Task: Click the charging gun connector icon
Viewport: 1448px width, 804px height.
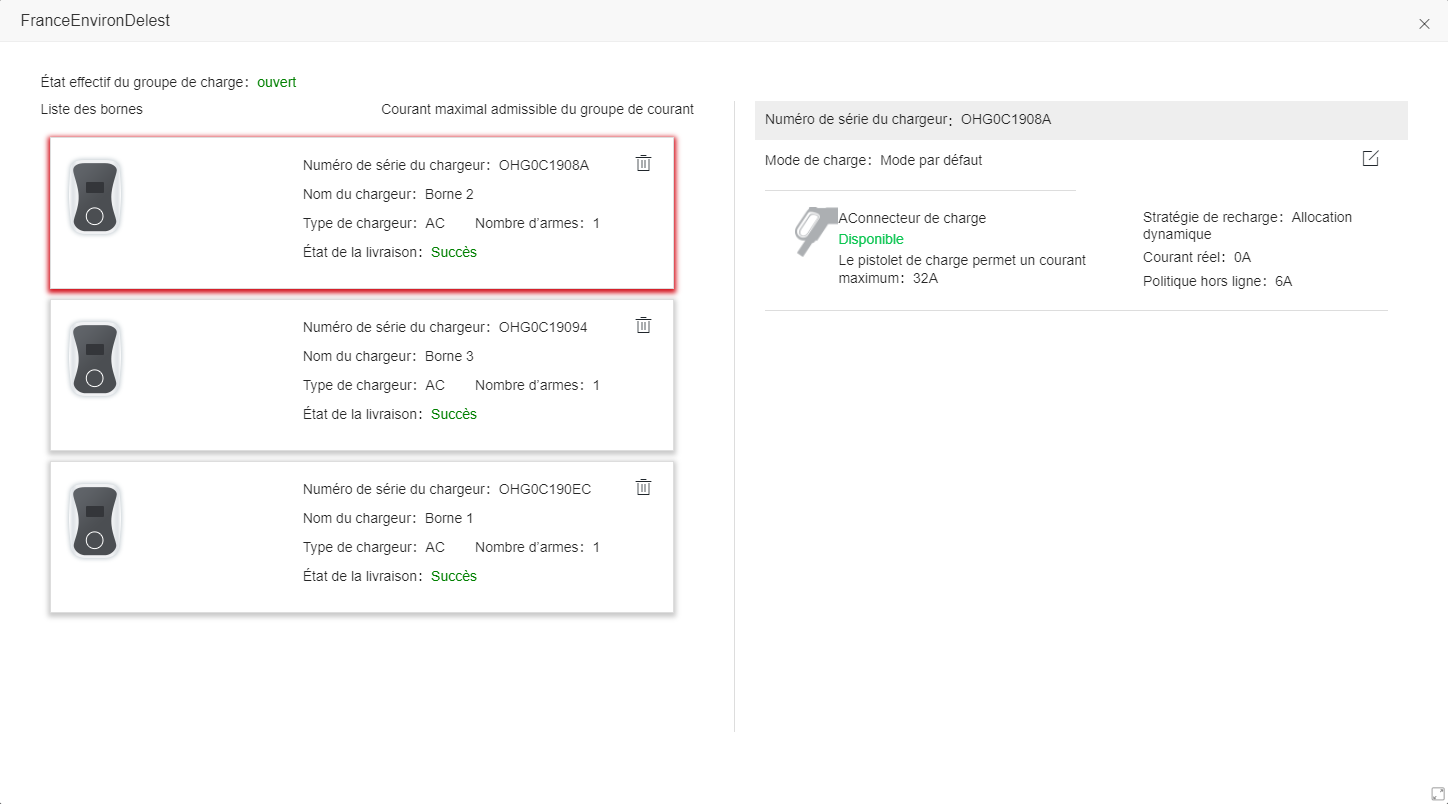Action: point(814,231)
